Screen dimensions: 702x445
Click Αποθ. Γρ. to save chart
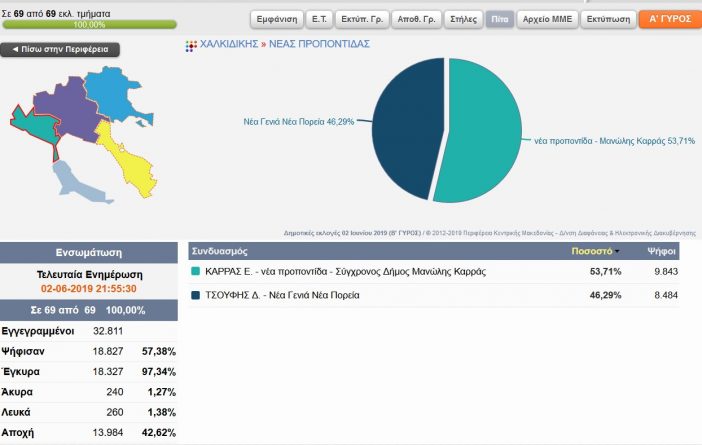coord(416,19)
